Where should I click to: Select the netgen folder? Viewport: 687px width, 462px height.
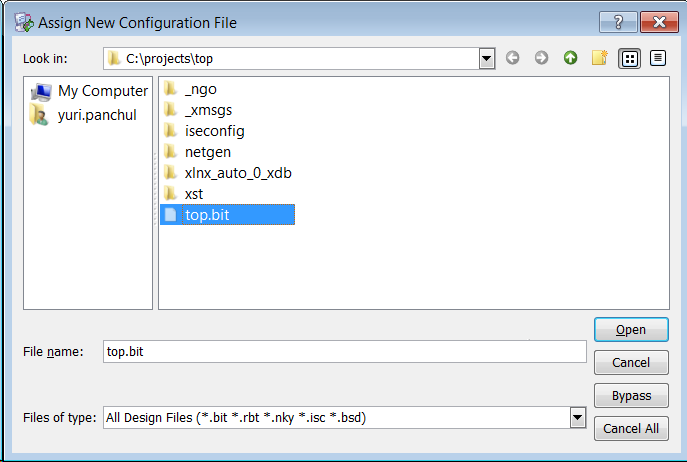click(207, 152)
